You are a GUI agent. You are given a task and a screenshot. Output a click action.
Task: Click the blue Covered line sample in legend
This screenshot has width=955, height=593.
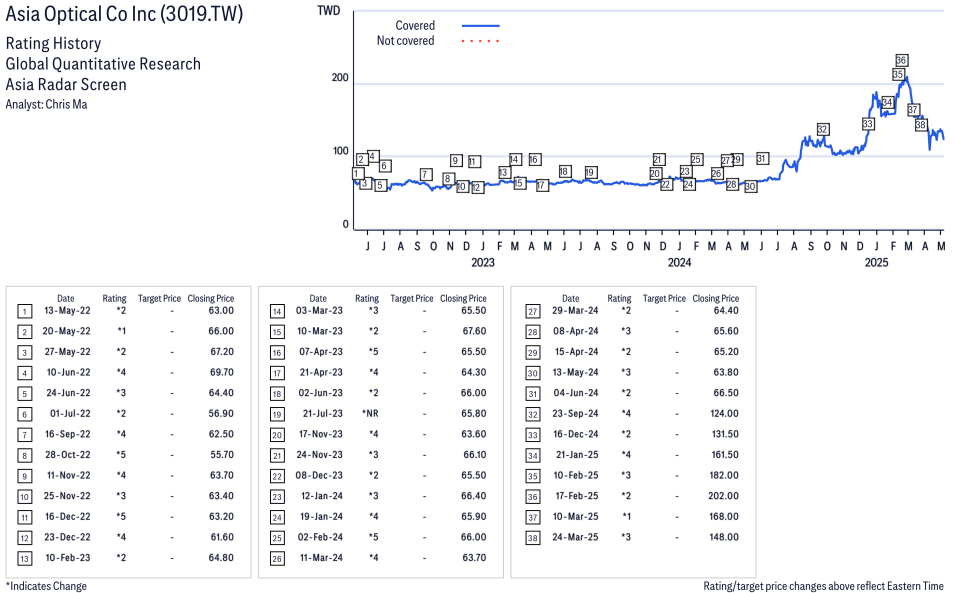(x=481, y=26)
